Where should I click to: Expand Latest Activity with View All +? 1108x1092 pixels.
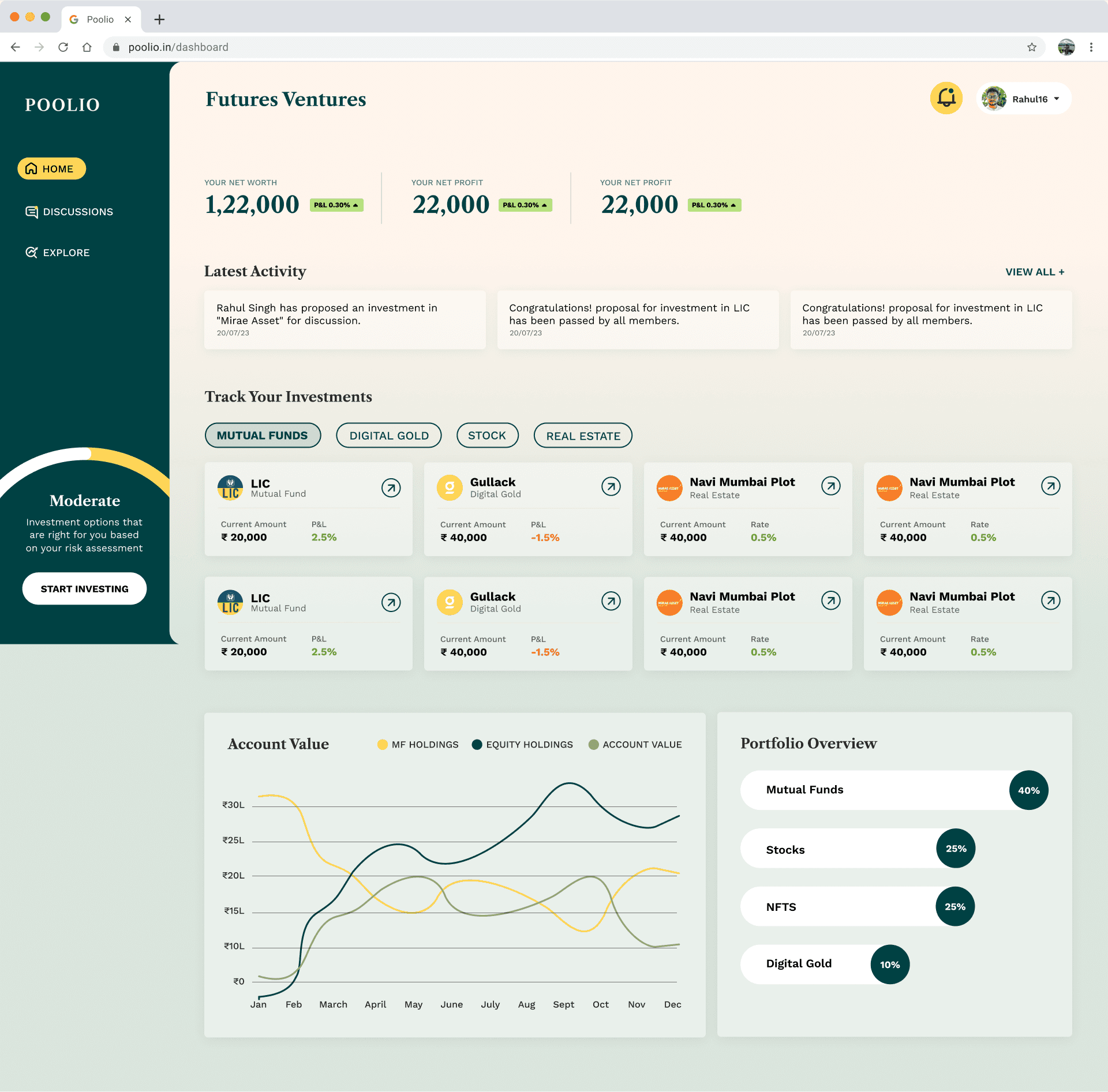pos(1034,272)
